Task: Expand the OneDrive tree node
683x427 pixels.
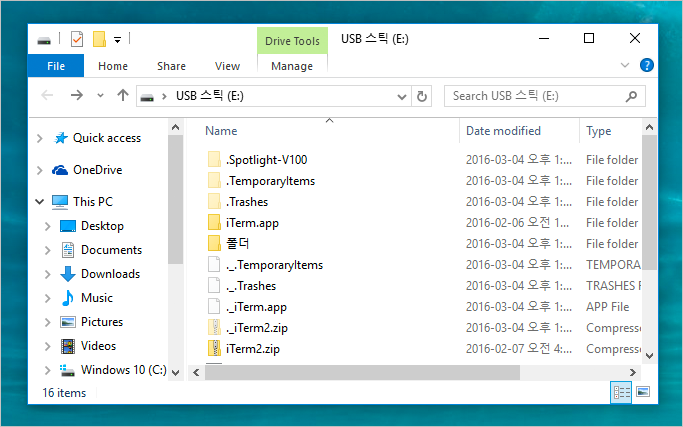Action: tap(40, 170)
